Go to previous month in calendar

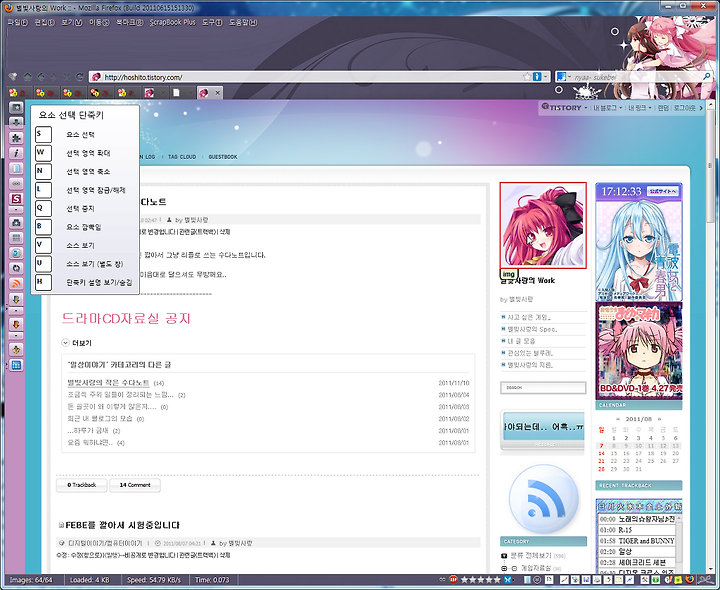point(618,419)
